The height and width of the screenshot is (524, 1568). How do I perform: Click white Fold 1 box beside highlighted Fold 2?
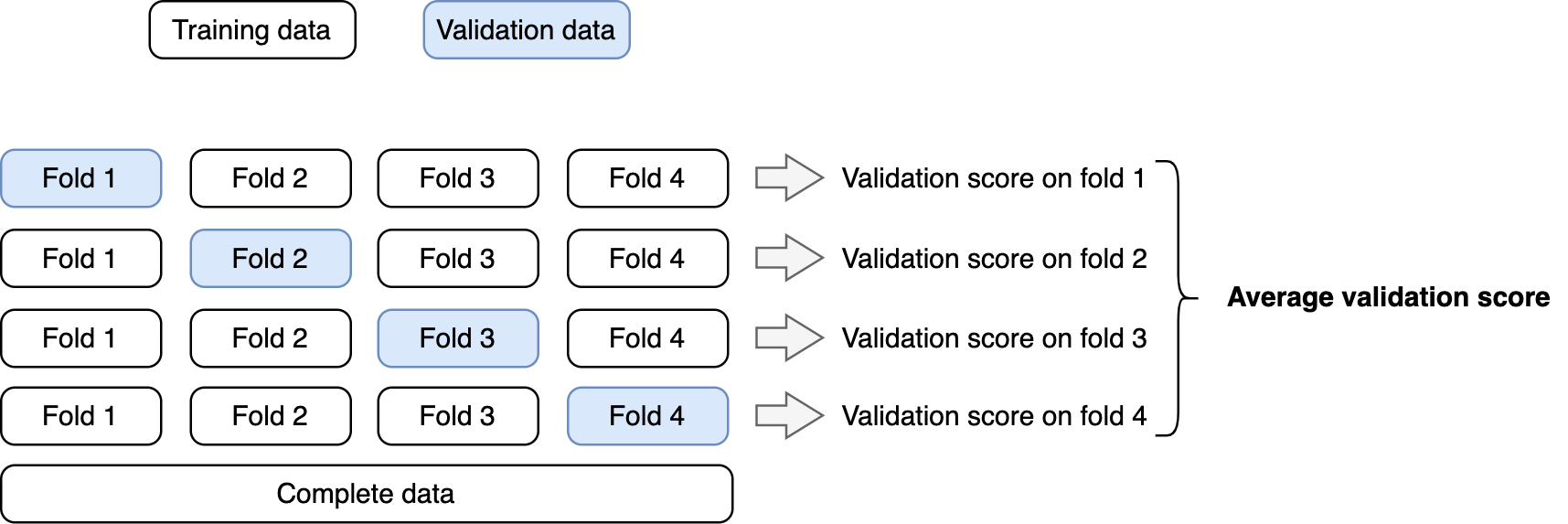(81, 259)
